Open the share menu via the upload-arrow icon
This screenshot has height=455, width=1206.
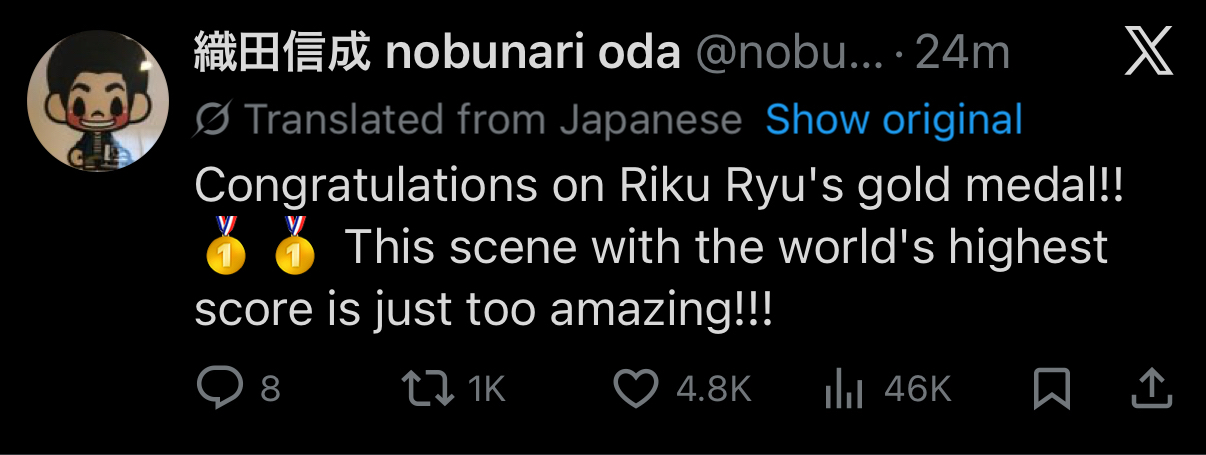coord(1150,388)
